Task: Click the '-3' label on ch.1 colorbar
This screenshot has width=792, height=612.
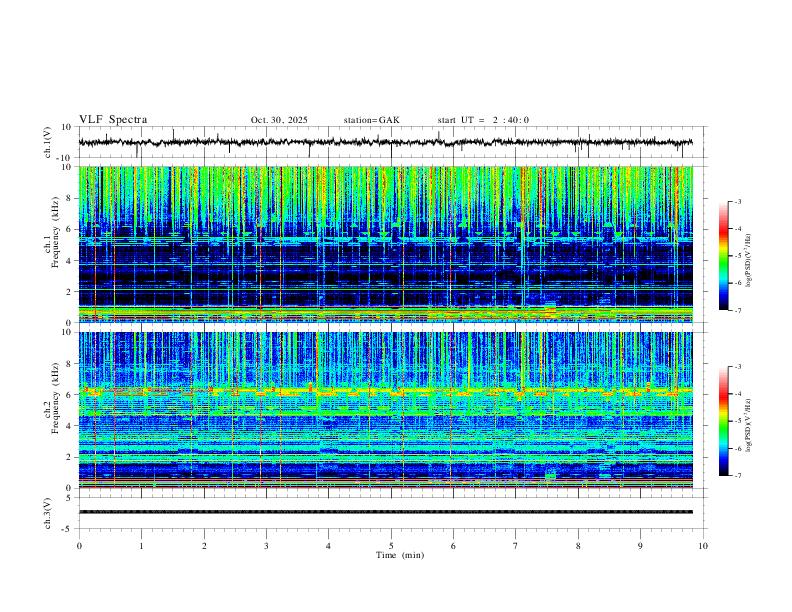Action: 737,202
